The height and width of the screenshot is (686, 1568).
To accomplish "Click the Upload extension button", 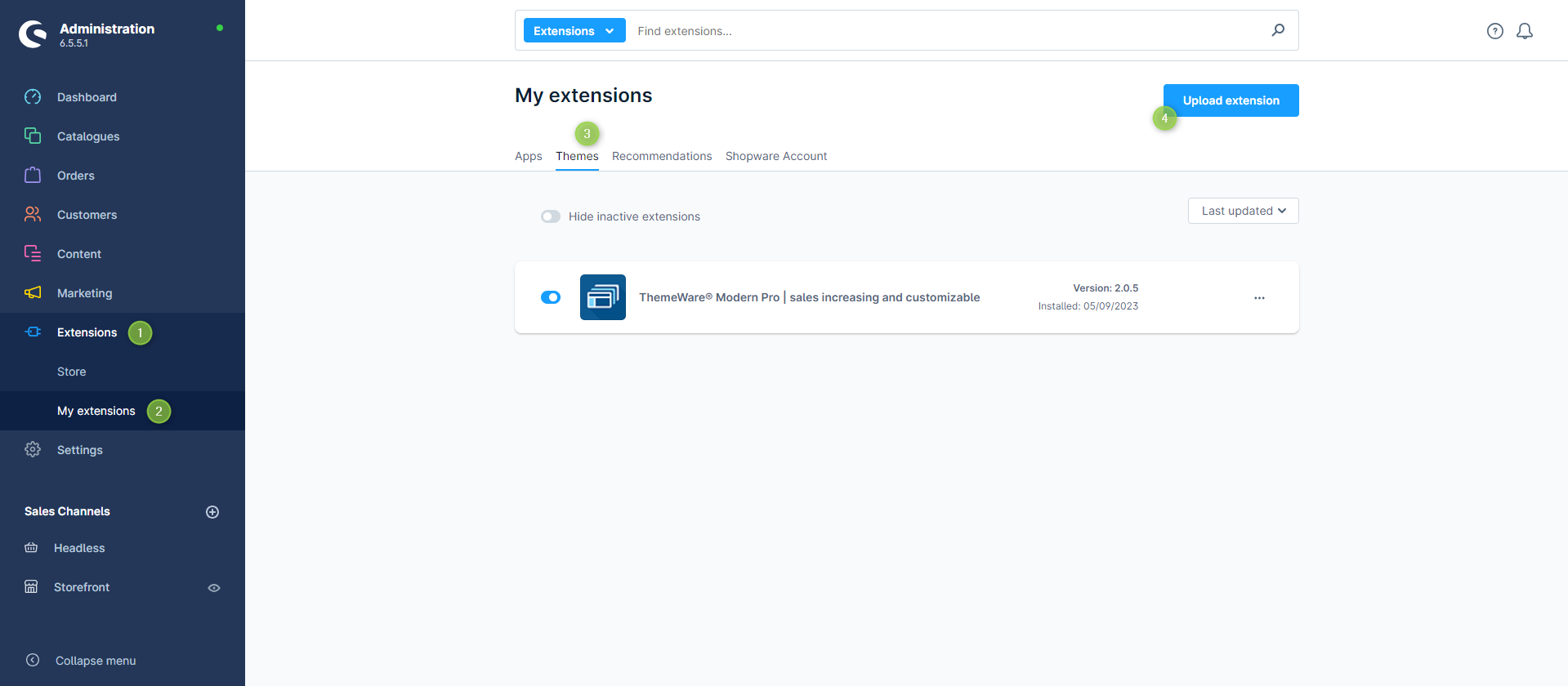I will pos(1231,100).
